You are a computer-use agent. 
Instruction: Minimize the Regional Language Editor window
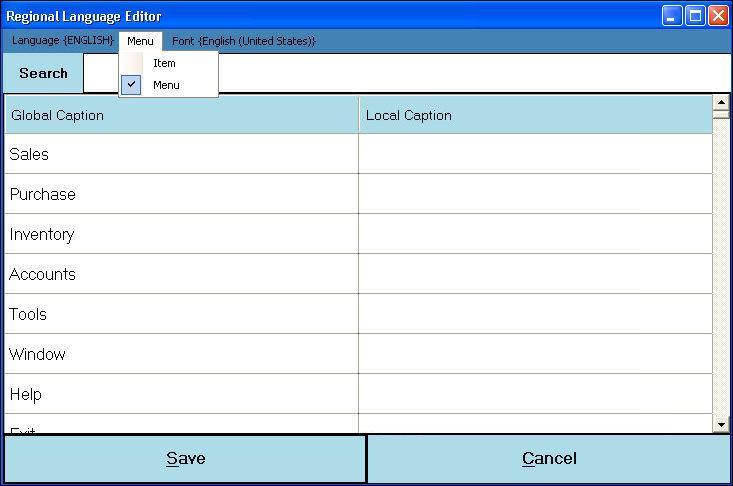pos(672,16)
